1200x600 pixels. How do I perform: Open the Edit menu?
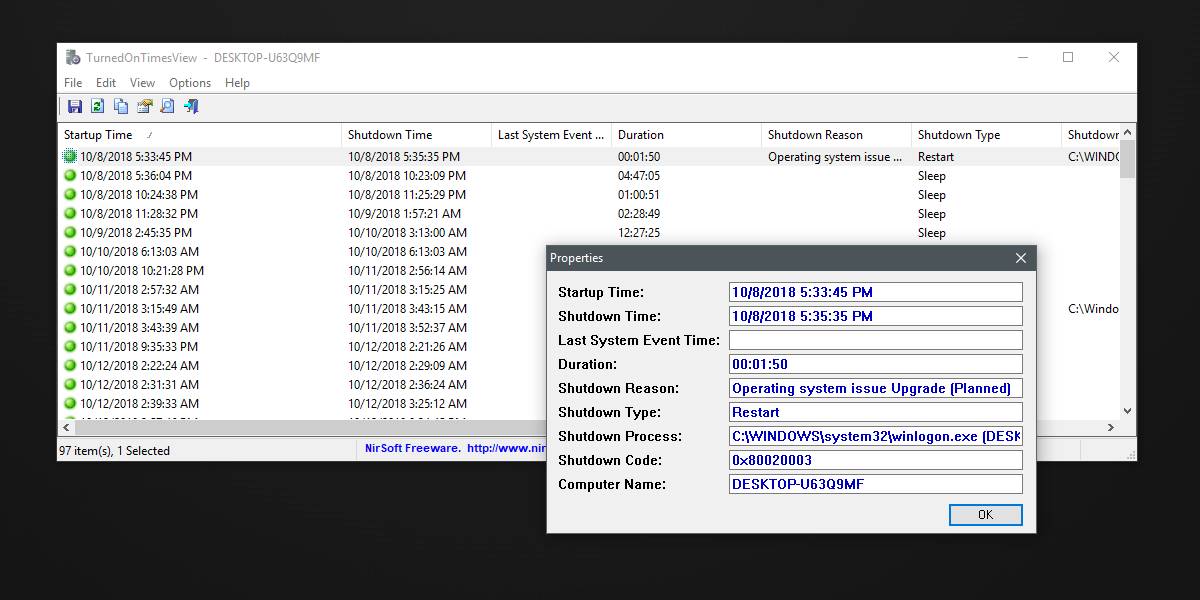pos(106,83)
